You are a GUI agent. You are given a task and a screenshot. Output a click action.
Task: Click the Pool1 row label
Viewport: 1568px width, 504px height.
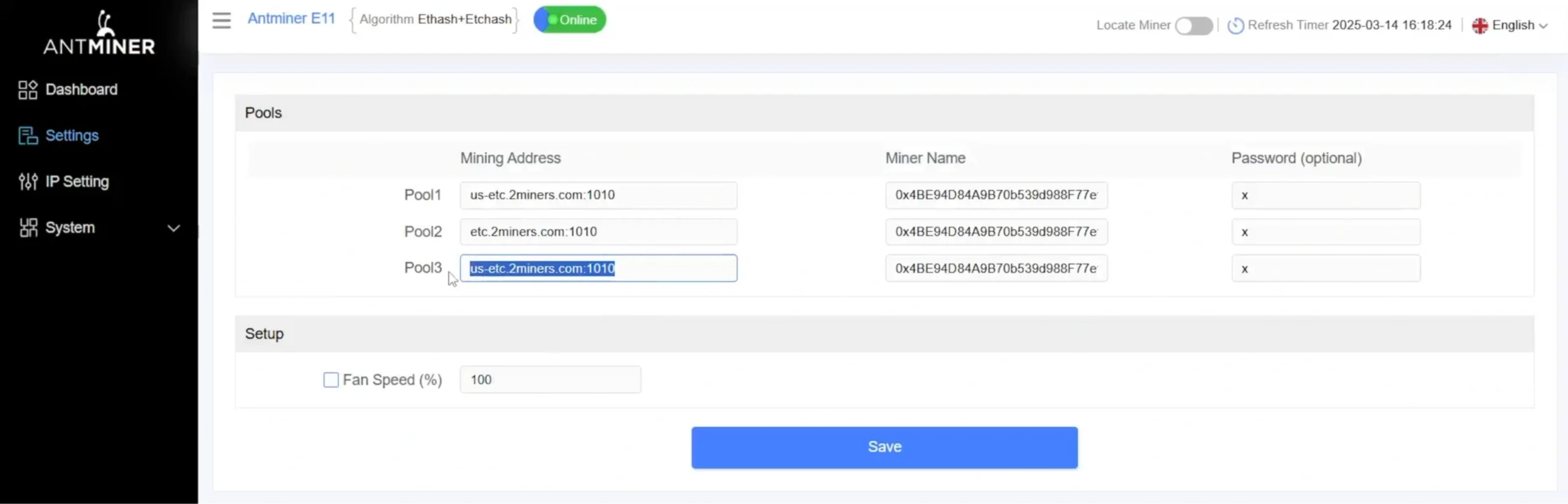click(x=423, y=195)
